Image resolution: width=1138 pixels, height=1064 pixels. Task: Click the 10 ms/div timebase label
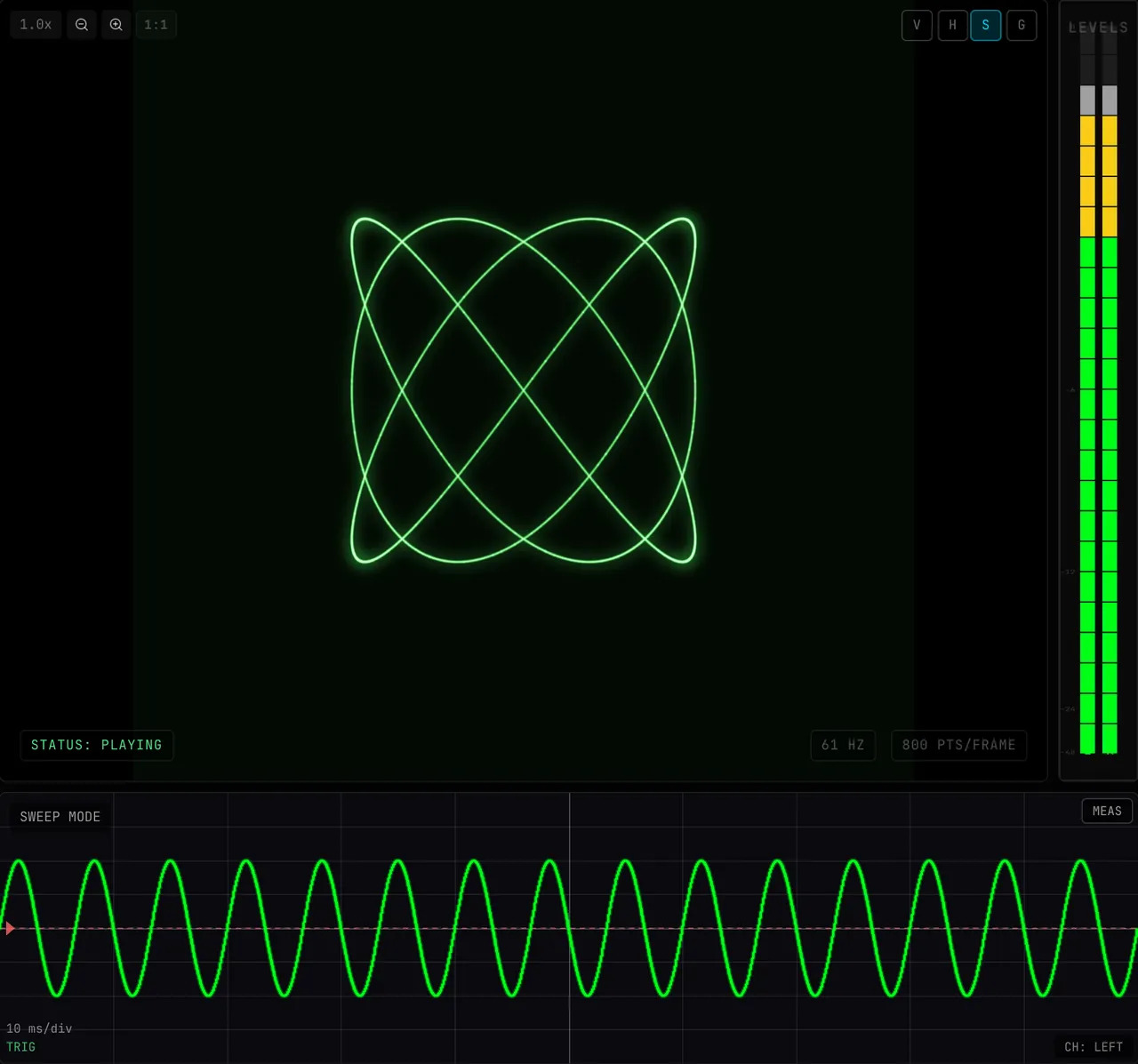coord(39,1028)
